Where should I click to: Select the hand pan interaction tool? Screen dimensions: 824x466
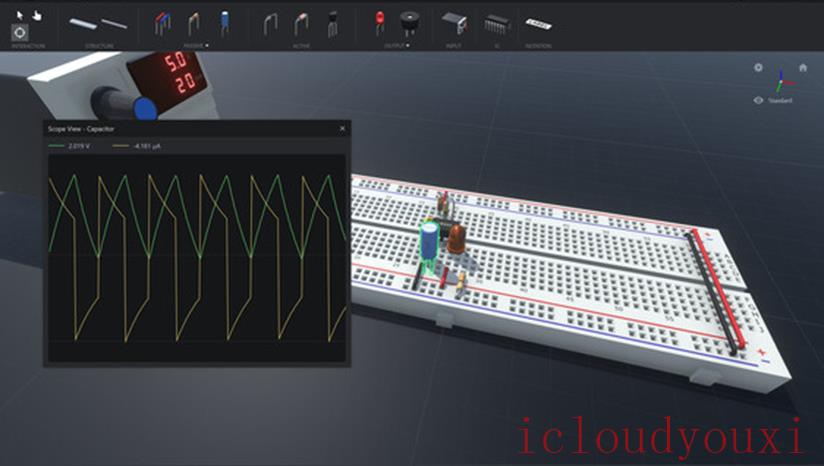[37, 15]
